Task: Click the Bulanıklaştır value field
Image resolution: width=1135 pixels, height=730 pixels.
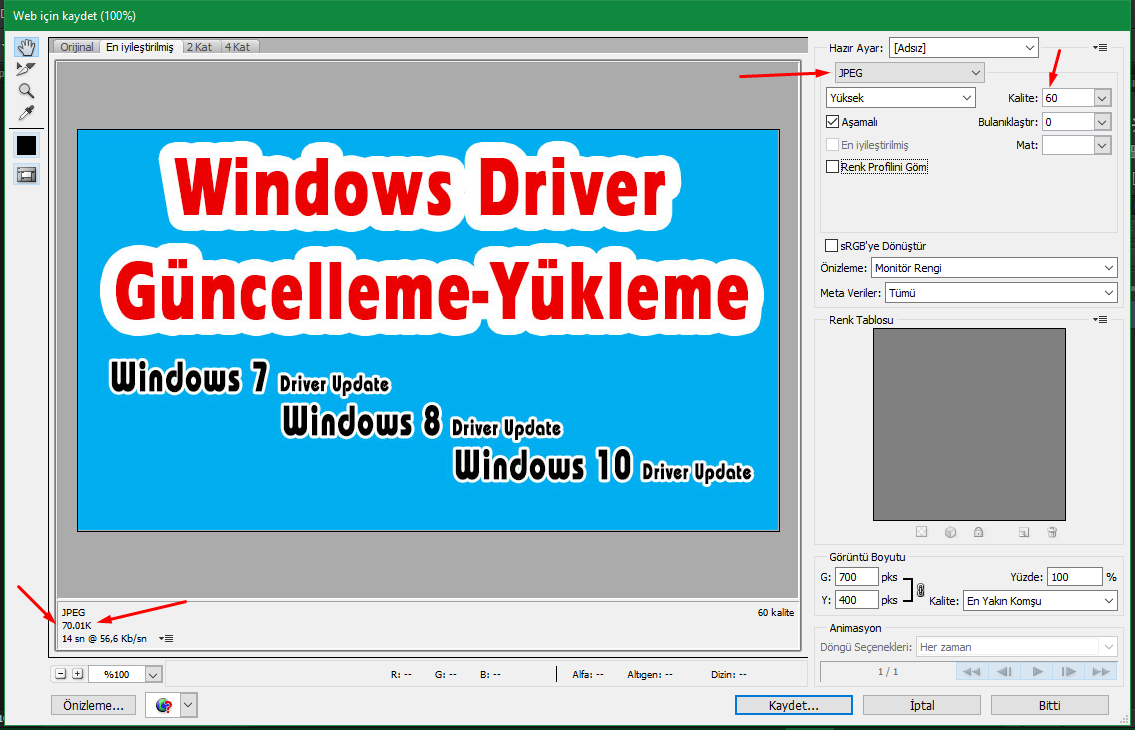Action: click(x=1068, y=122)
